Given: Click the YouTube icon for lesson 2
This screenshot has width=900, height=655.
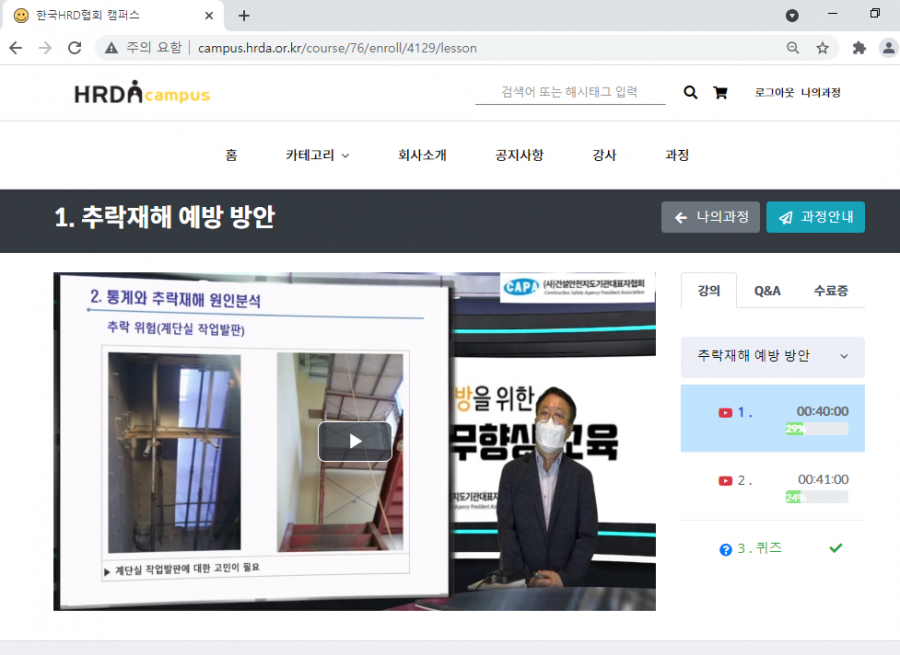Looking at the screenshot, I should [x=725, y=481].
